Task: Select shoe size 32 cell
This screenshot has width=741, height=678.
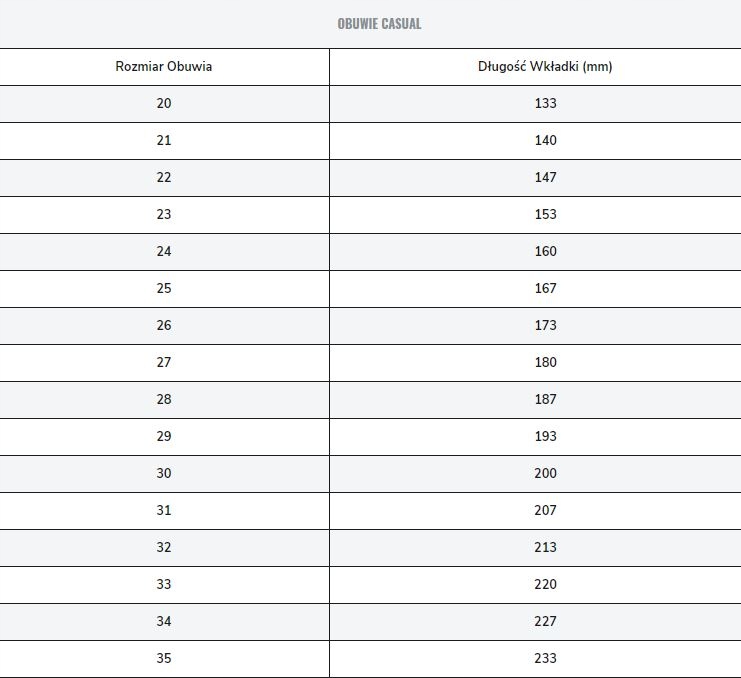Action: pyautogui.click(x=164, y=547)
